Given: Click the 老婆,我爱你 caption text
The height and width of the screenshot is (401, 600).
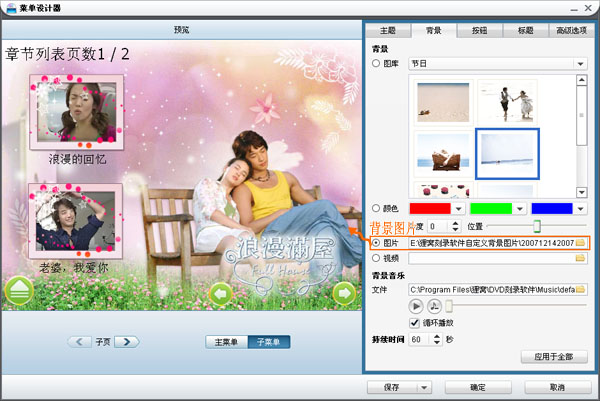Looking at the screenshot, I should (74, 267).
